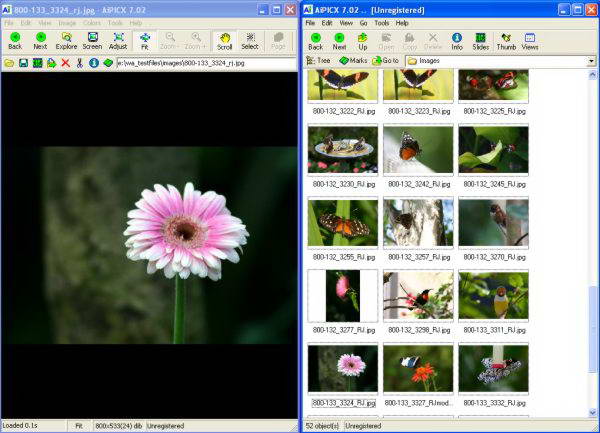Image resolution: width=600 pixels, height=433 pixels.
Task: Click Info button in browser toolbar
Action: (457, 42)
